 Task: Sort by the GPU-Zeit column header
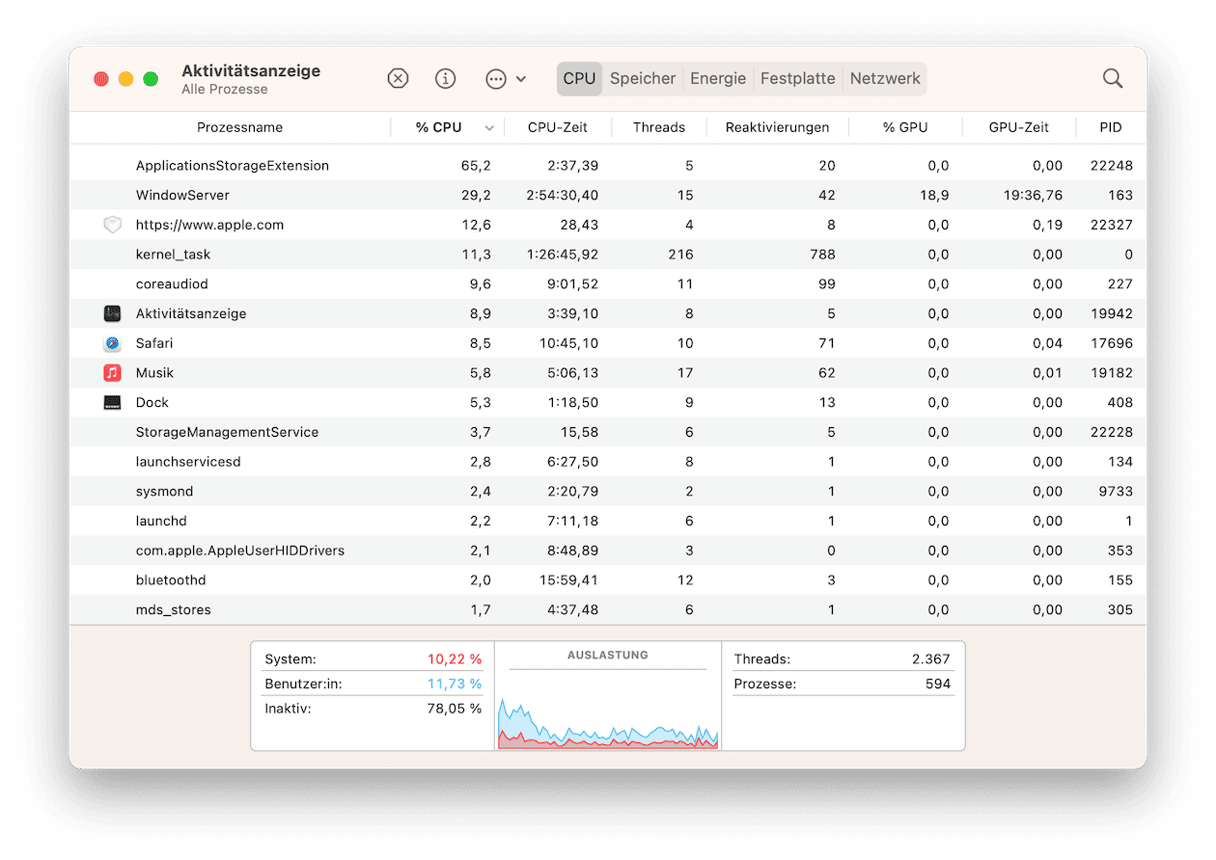coord(1019,127)
